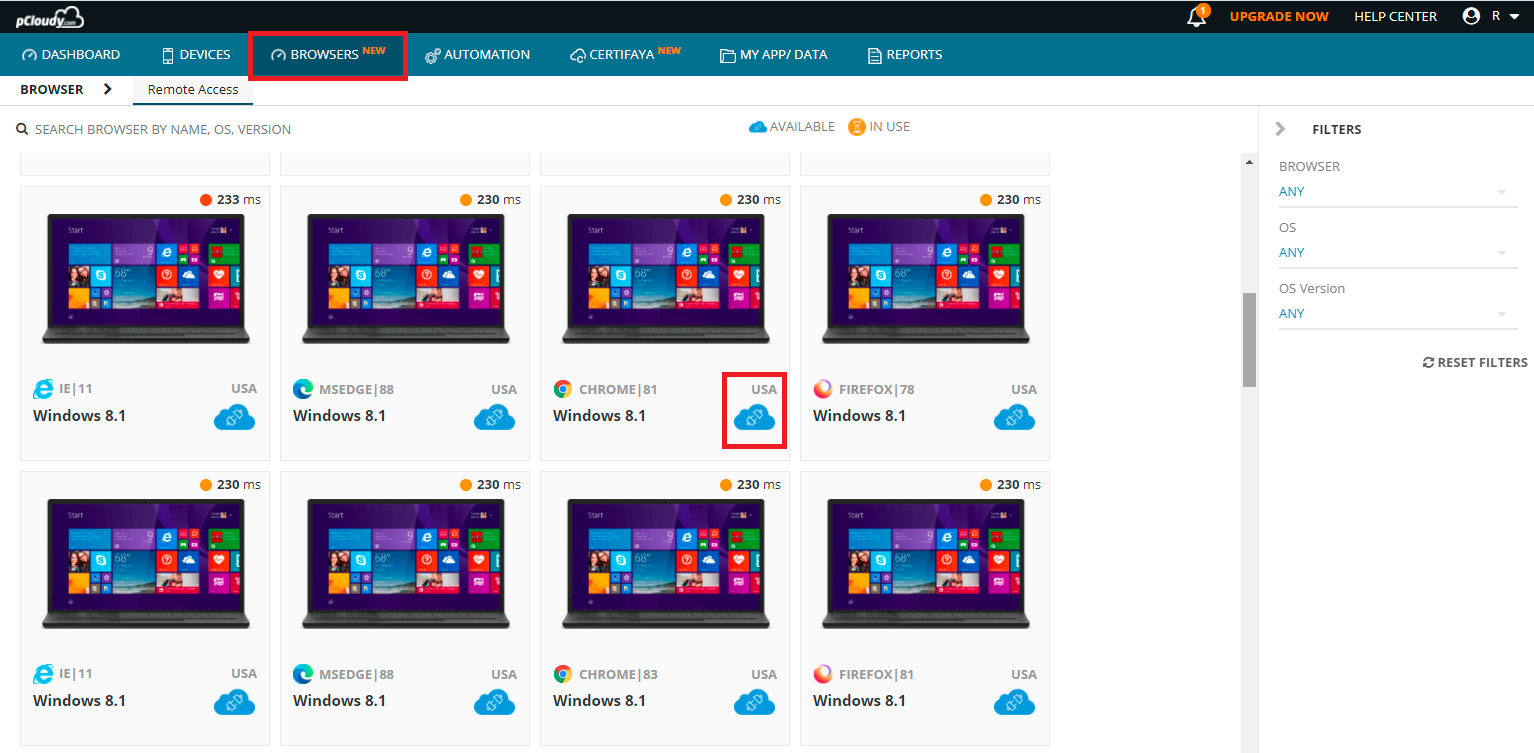Click the 'FIREFOX|81' label
The image size is (1534, 753).
[876, 675]
